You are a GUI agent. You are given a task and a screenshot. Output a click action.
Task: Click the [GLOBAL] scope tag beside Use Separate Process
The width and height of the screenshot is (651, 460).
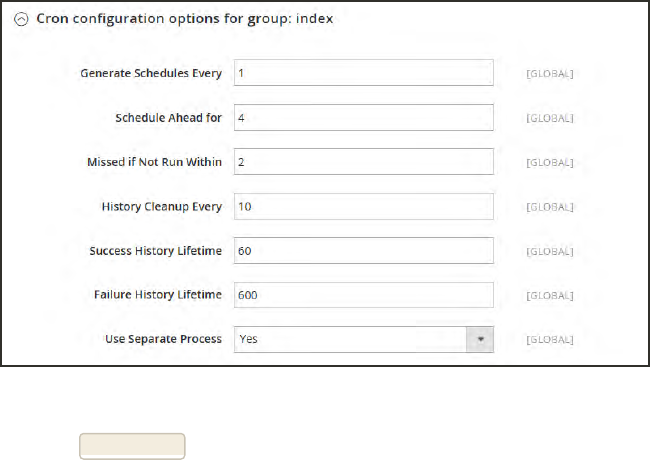pos(550,339)
